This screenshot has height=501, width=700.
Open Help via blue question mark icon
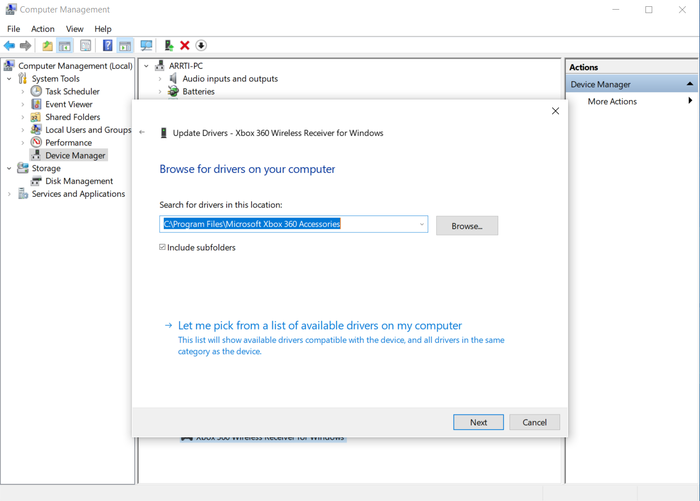coord(108,46)
